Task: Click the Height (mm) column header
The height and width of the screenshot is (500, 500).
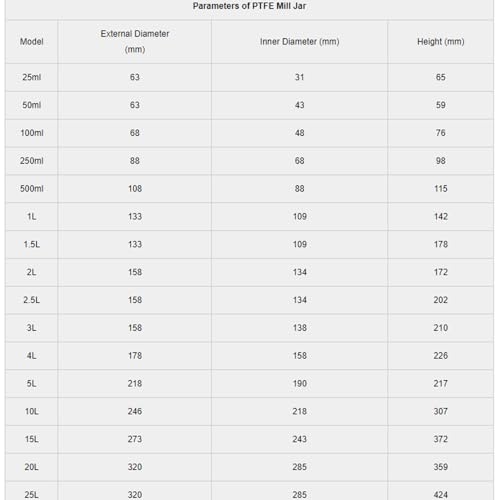Action: tap(441, 42)
